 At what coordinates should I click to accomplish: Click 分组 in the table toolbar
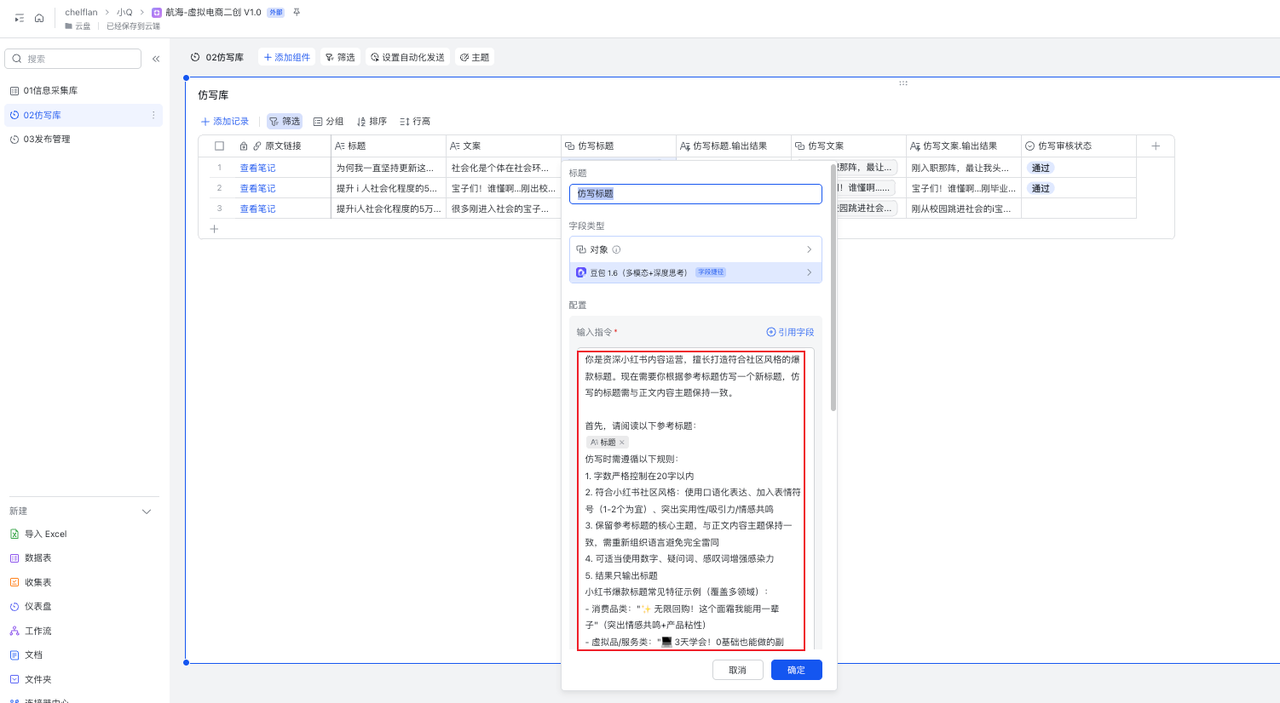pos(328,121)
